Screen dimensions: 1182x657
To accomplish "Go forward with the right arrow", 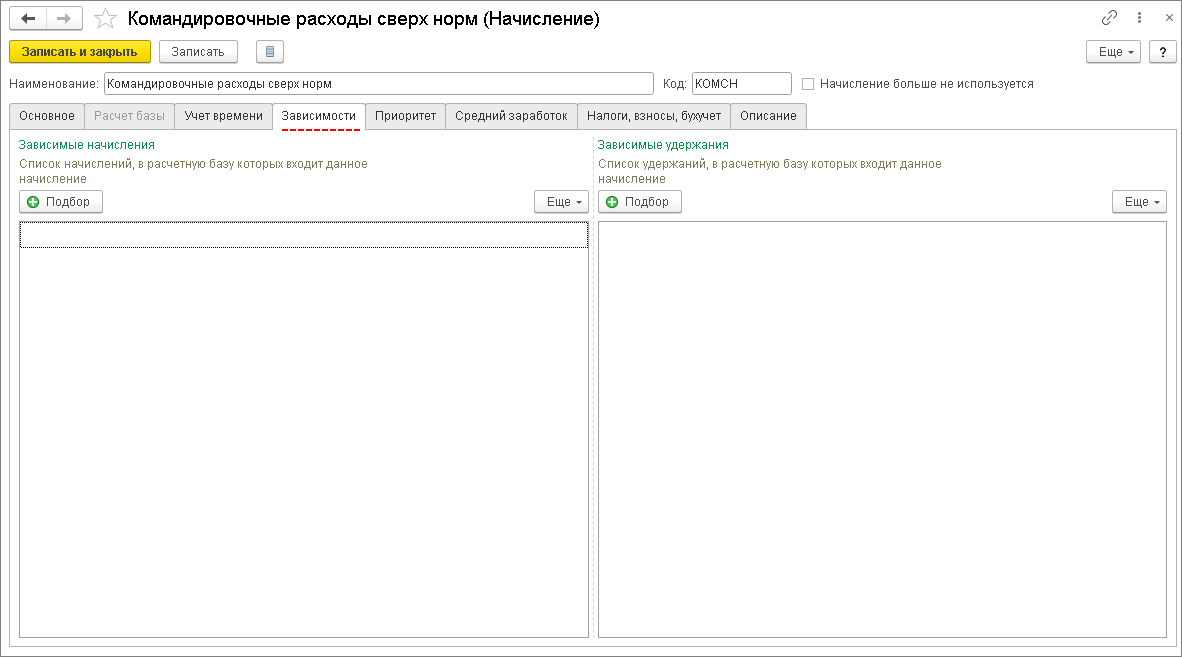I will pos(64,19).
